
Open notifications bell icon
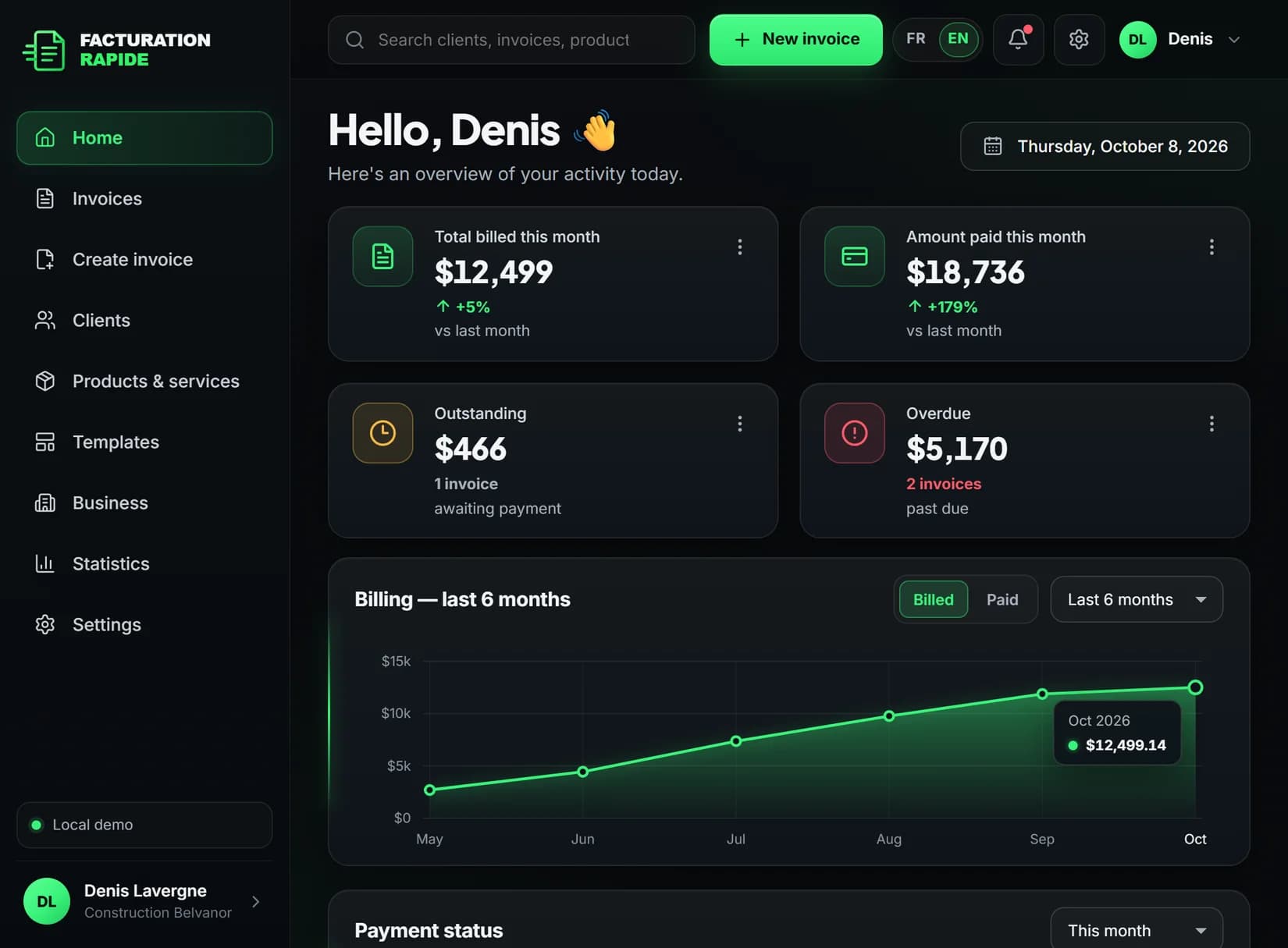tap(1018, 39)
